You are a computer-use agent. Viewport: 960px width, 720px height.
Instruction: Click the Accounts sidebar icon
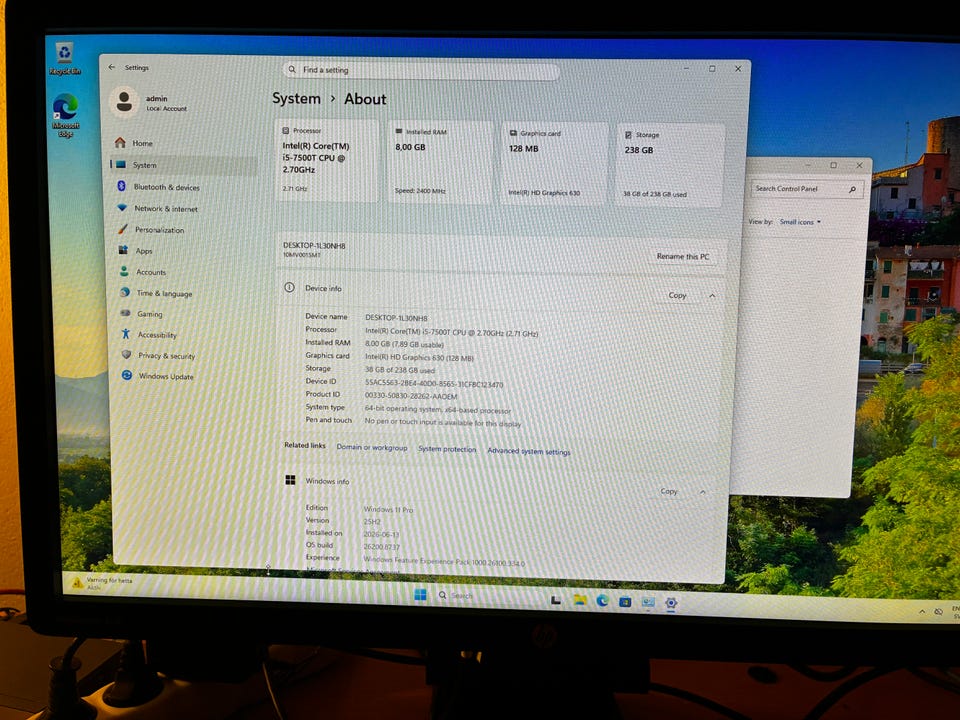pyautogui.click(x=124, y=271)
